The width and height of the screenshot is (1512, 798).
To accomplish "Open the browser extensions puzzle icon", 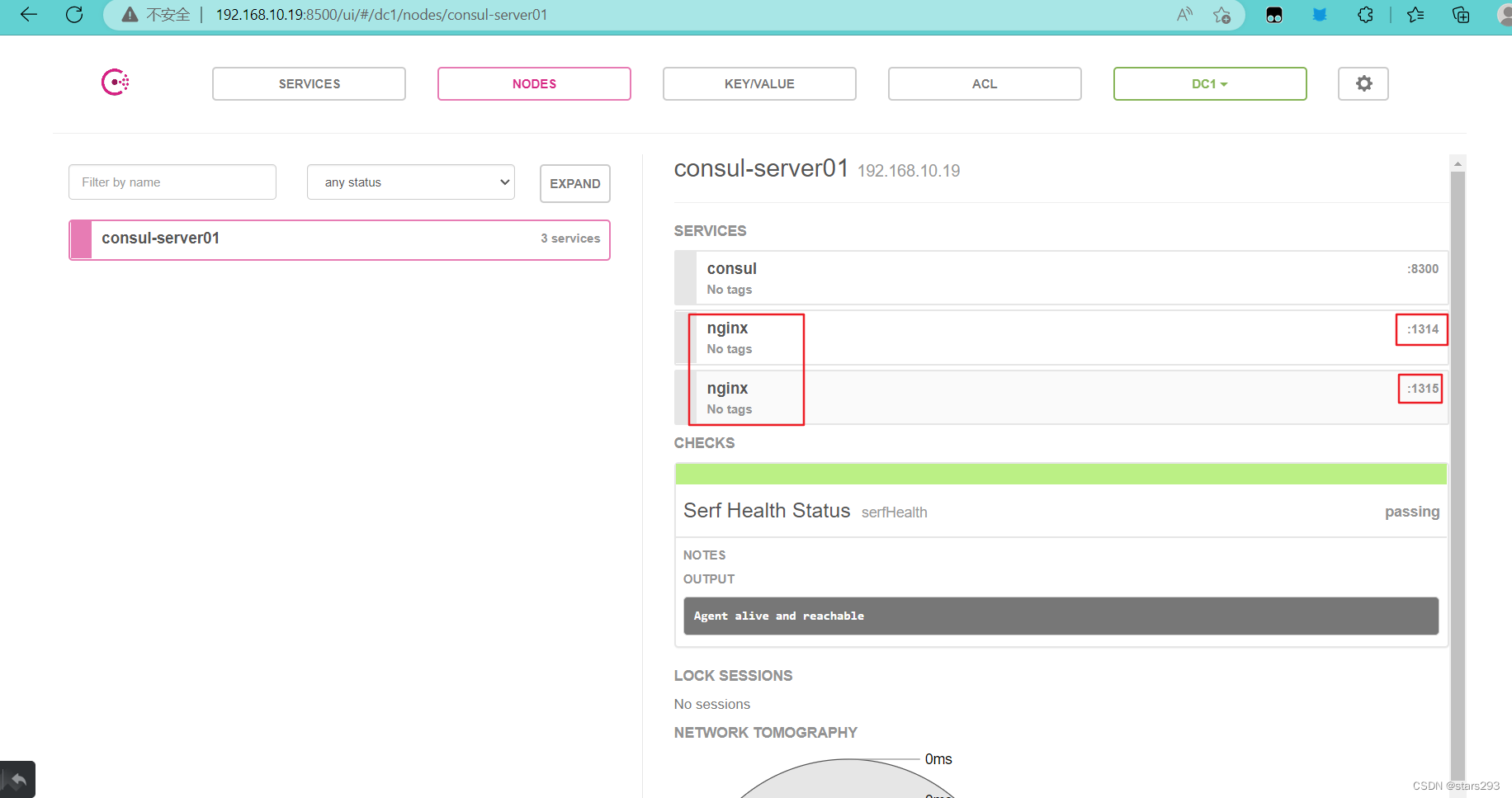I will (x=1365, y=14).
